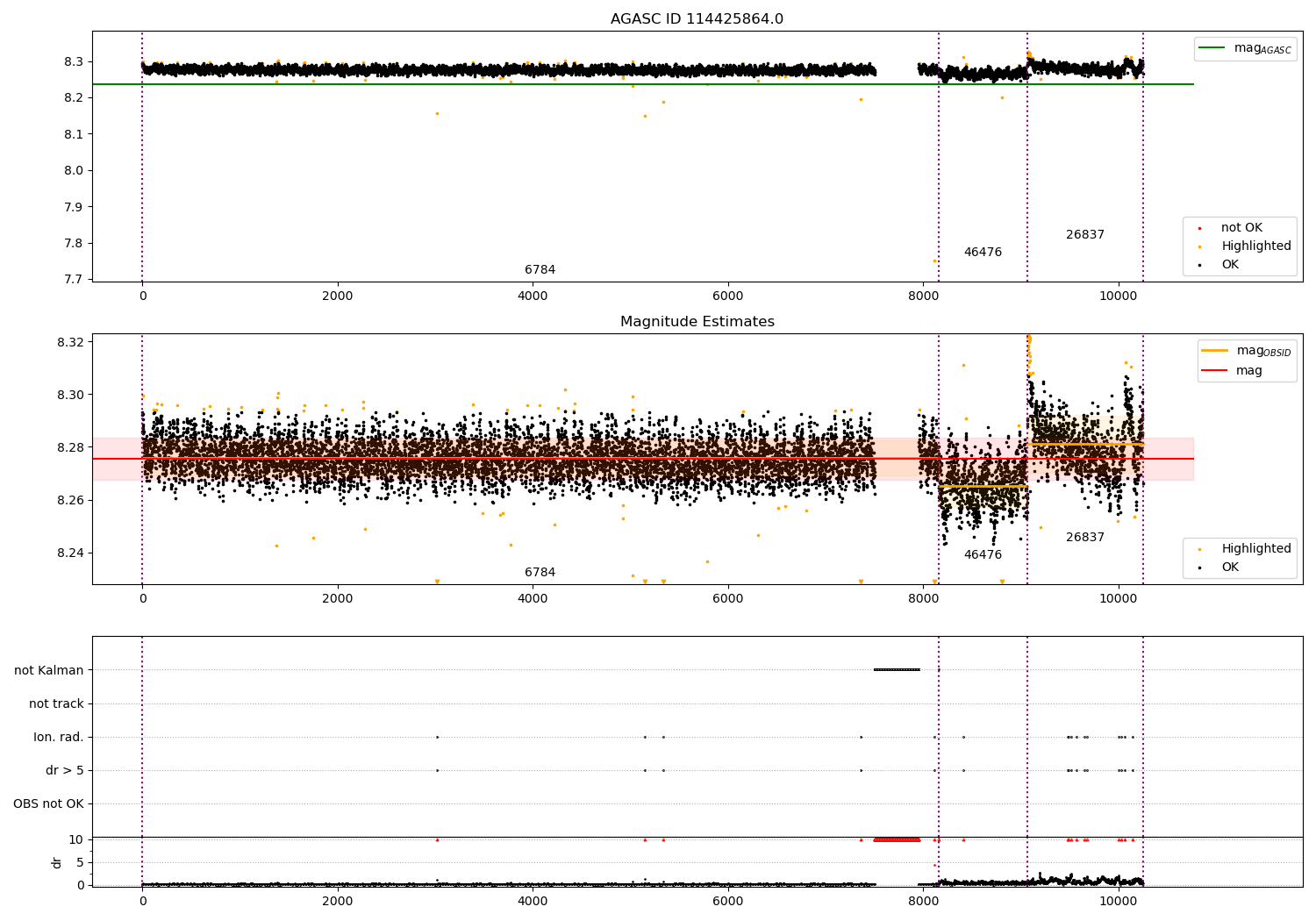
Task: Click the black 'not Kalman' flagged segment in bottom plot
Action: (897, 670)
